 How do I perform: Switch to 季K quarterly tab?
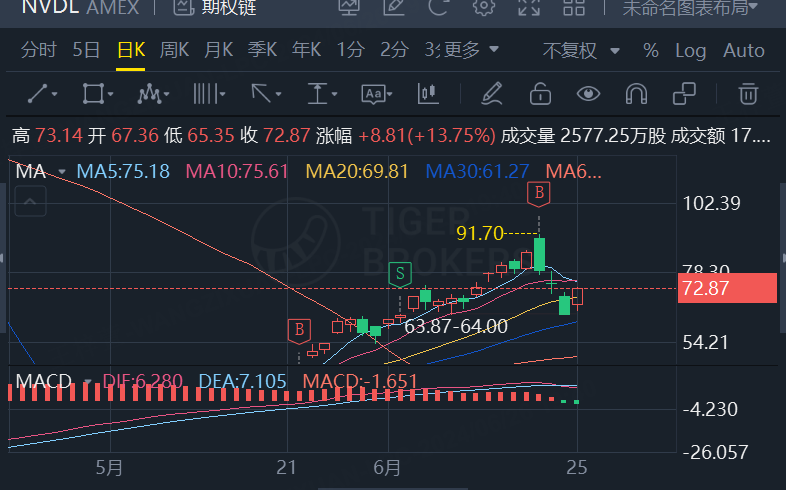click(x=262, y=50)
